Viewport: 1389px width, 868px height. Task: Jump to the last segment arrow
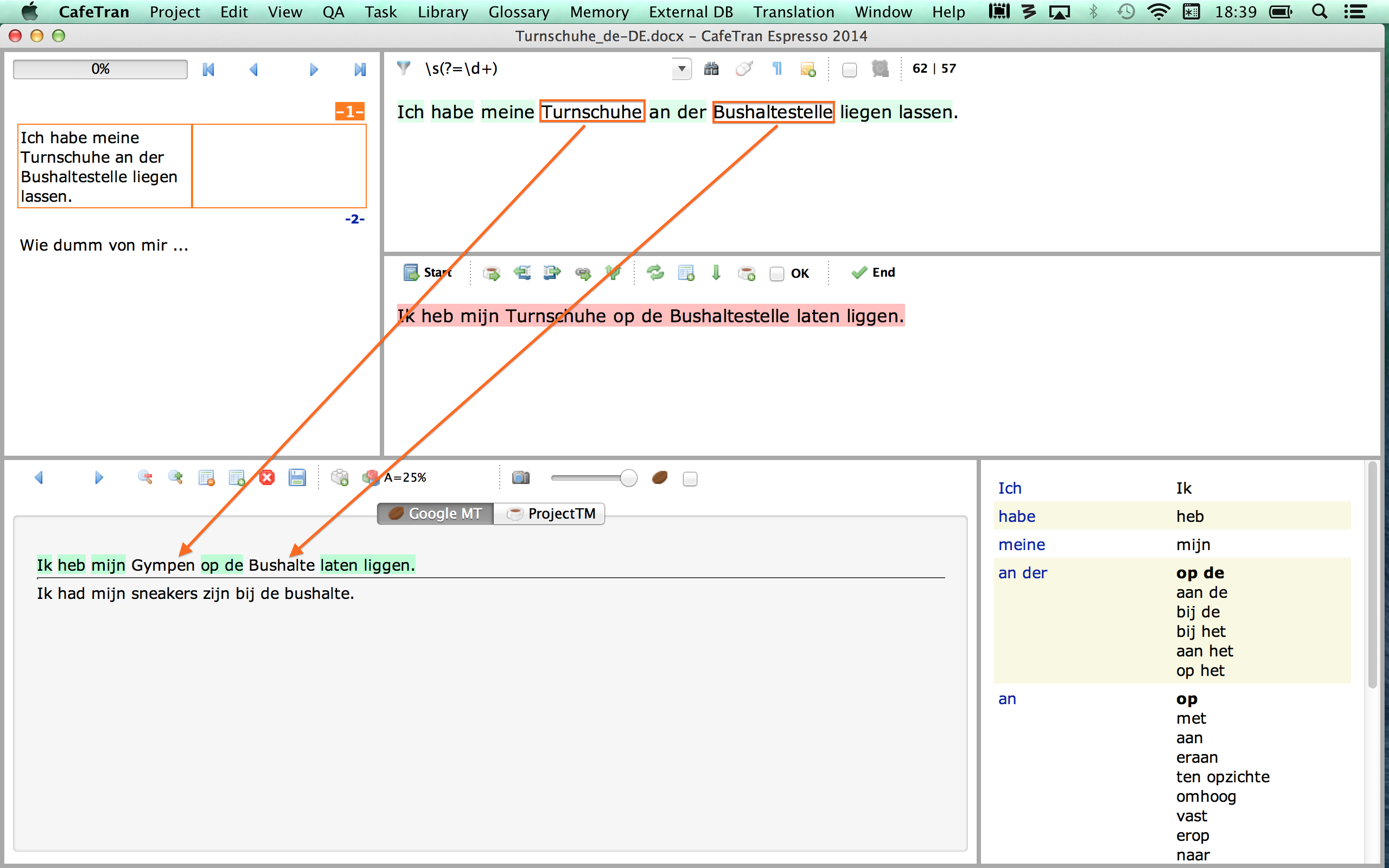click(359, 70)
